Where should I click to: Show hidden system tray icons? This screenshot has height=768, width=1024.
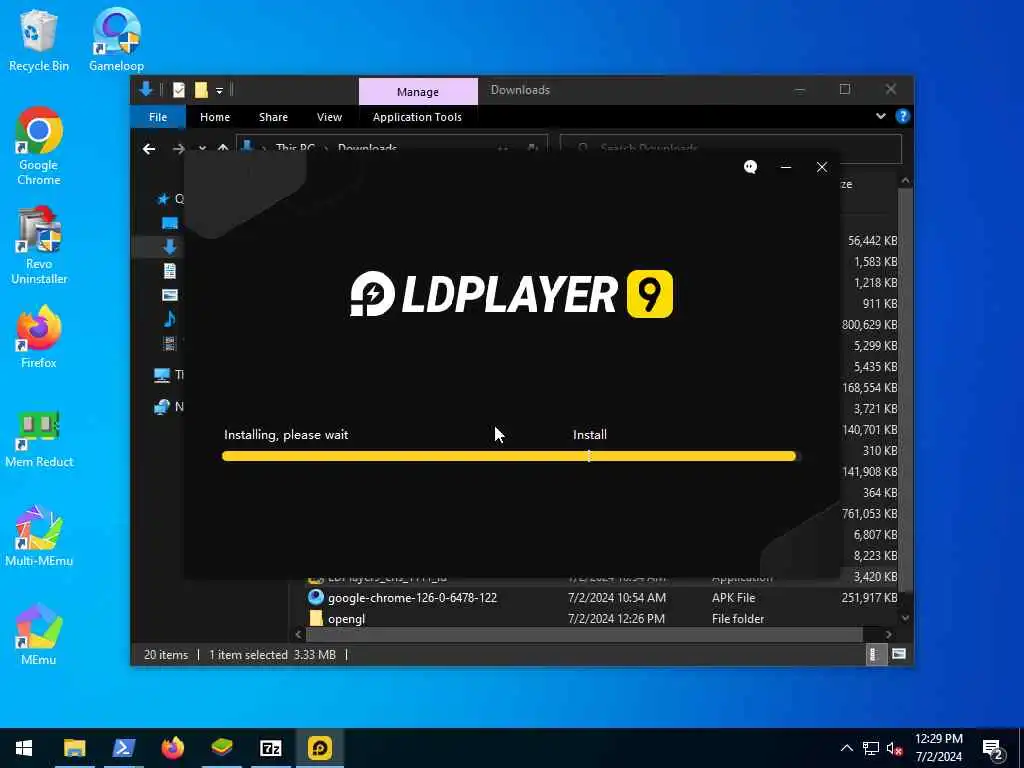[846, 748]
